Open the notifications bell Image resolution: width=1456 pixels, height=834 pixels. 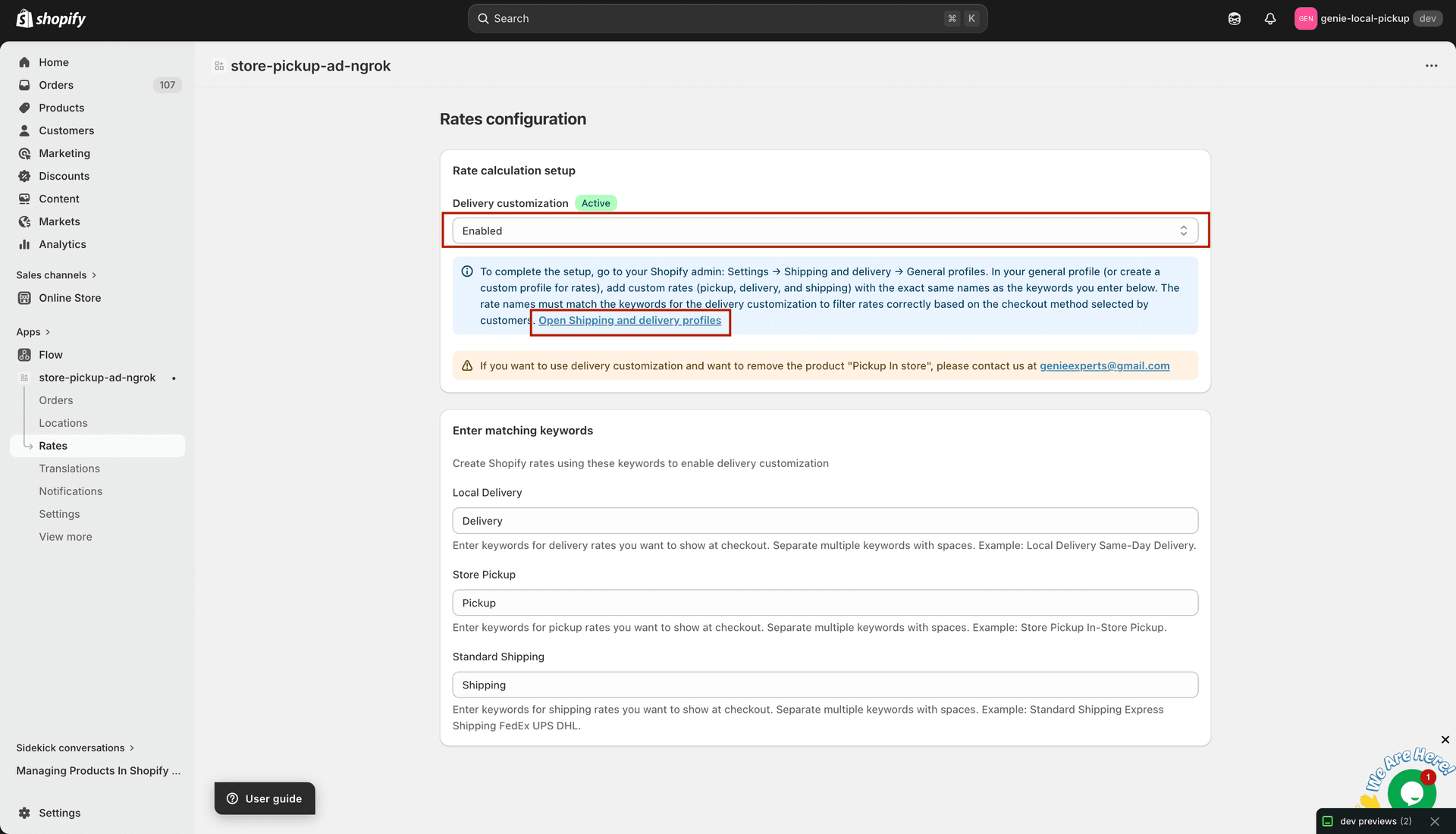[x=1270, y=18]
